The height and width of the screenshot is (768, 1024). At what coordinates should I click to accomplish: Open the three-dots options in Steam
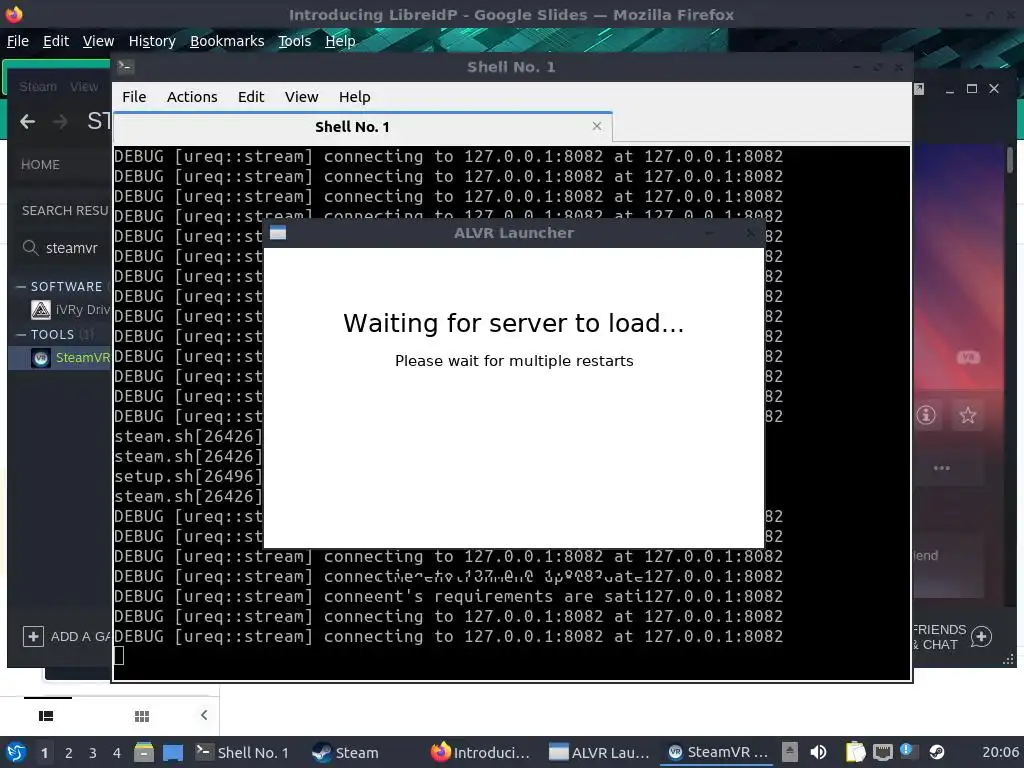(x=942, y=468)
